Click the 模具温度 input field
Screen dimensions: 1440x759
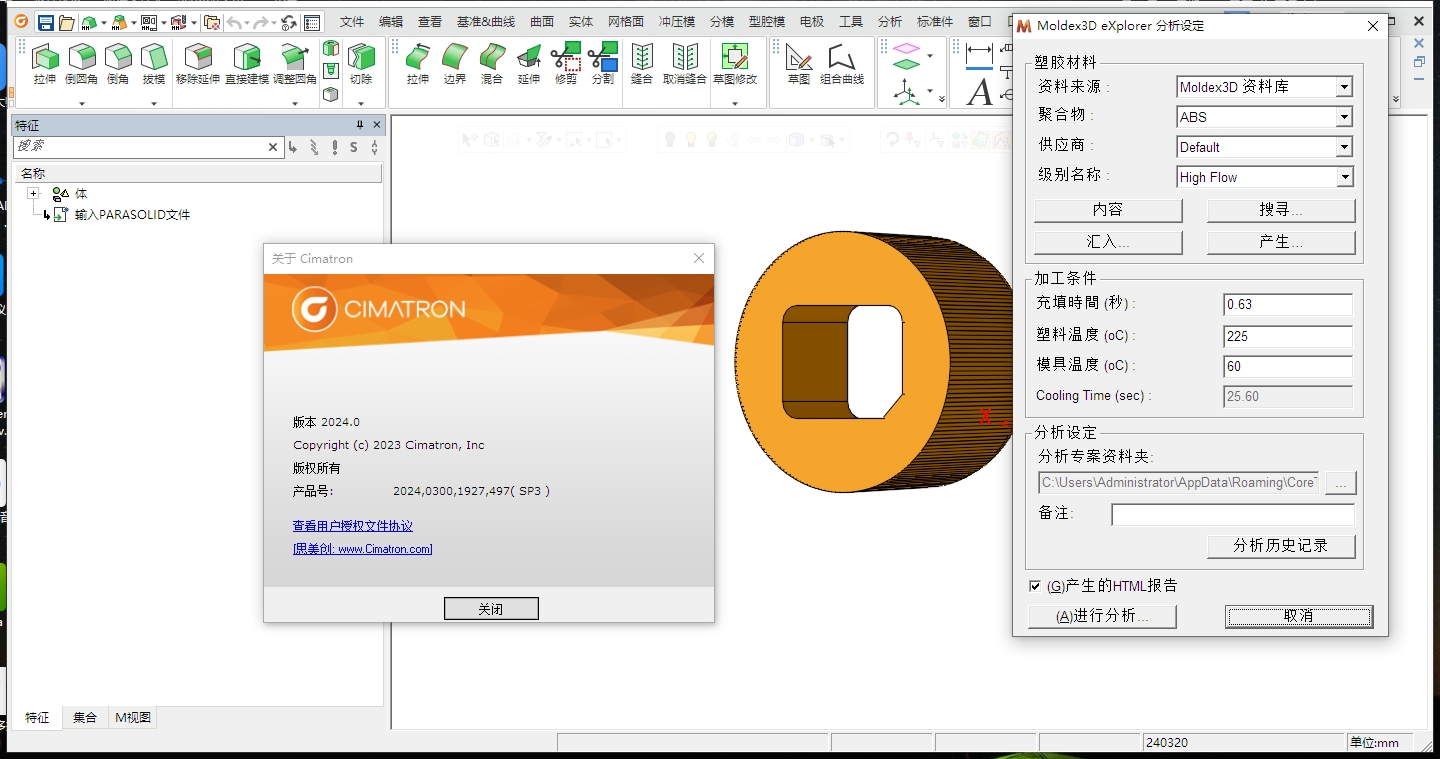pyautogui.click(x=1288, y=367)
